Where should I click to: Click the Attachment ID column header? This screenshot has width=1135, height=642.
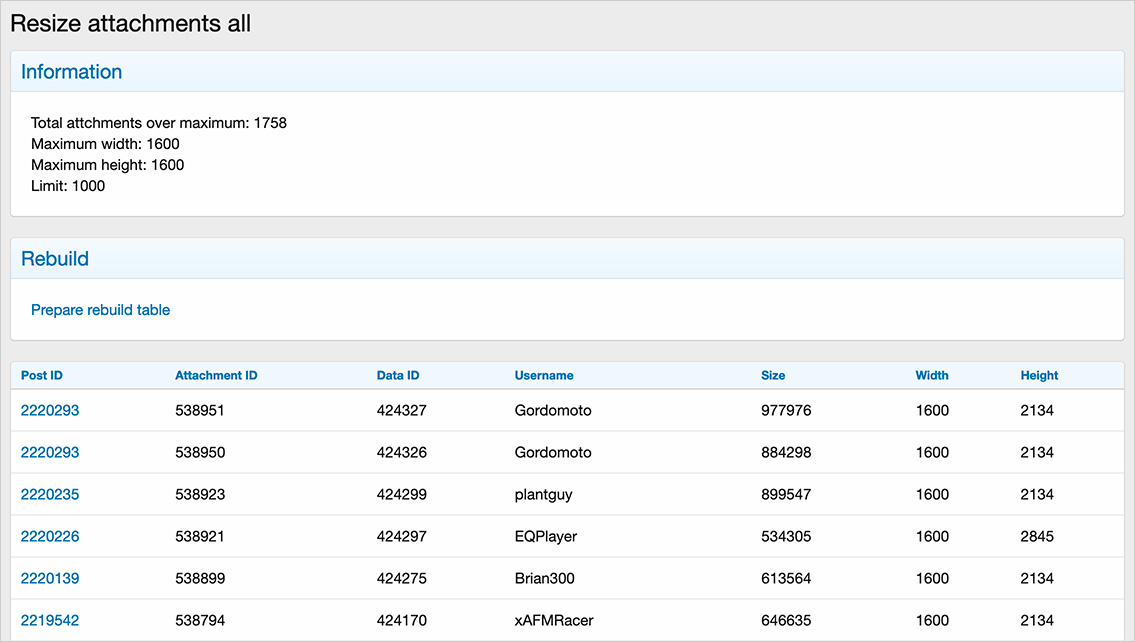point(216,375)
